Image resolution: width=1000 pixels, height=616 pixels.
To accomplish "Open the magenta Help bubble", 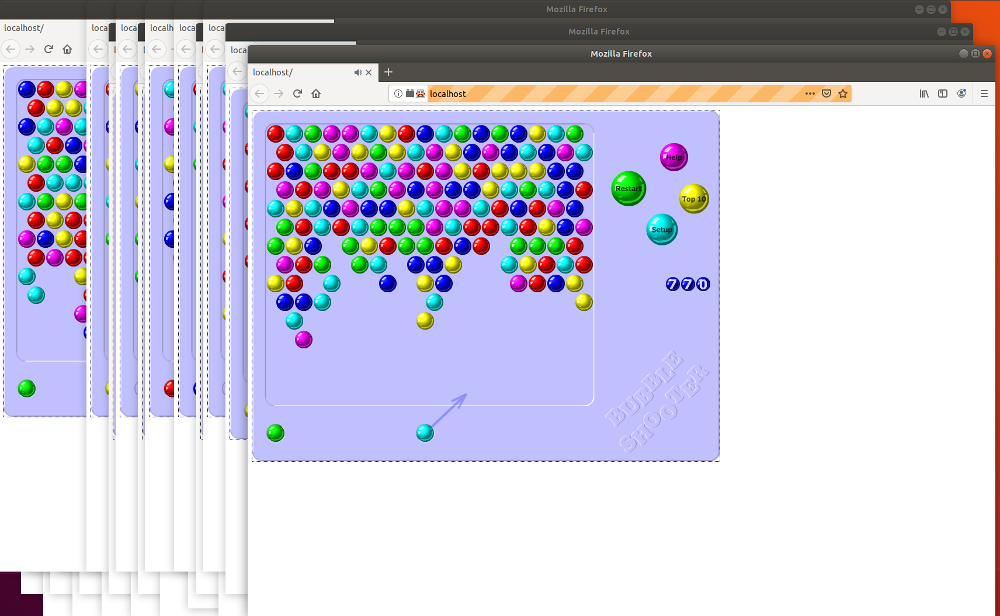I will pos(674,157).
